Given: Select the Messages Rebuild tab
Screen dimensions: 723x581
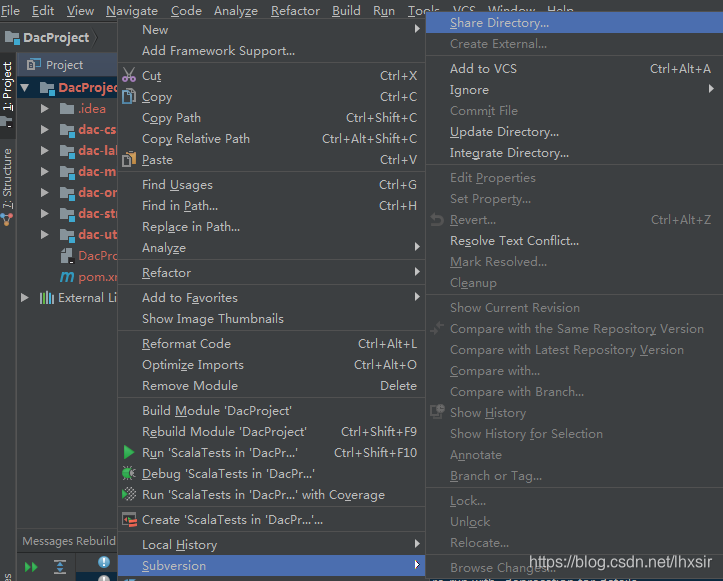Looking at the screenshot, I should point(69,541).
